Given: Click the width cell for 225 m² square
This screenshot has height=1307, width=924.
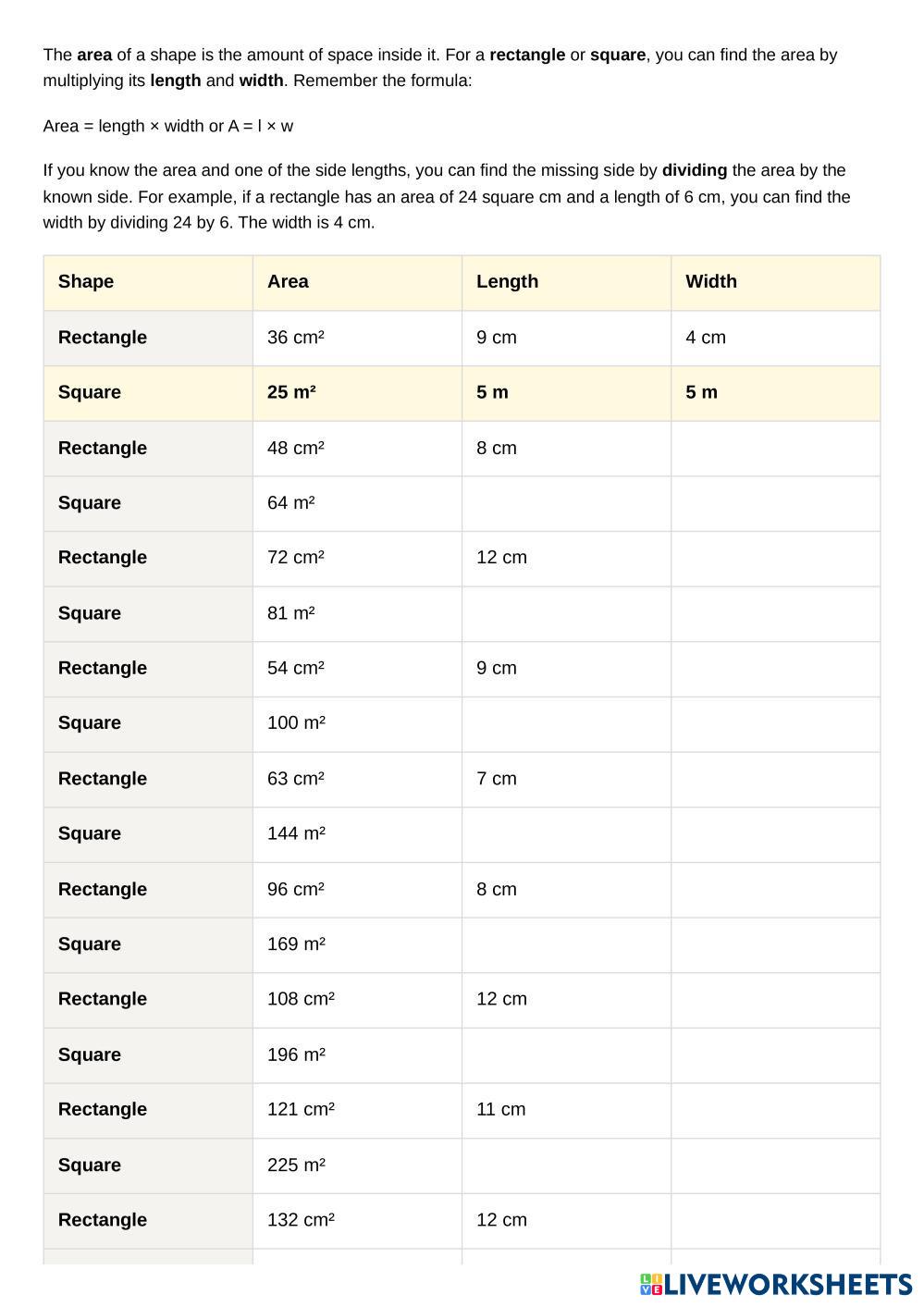Looking at the screenshot, I should pos(775,1165).
